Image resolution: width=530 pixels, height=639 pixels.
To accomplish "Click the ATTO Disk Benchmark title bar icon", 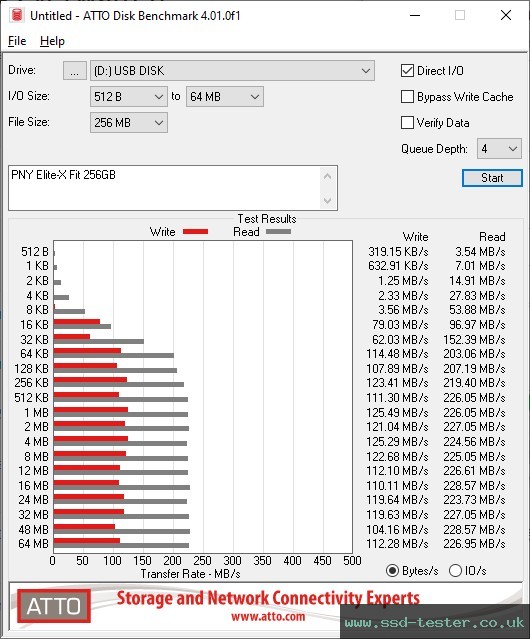I will click(17, 15).
